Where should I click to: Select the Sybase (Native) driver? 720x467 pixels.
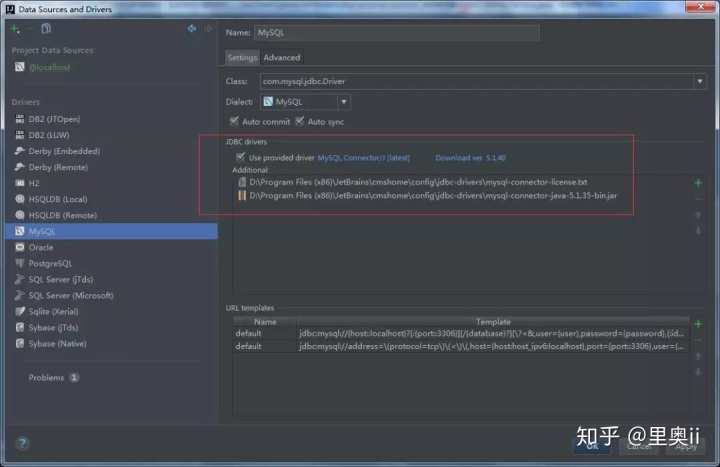click(57, 343)
